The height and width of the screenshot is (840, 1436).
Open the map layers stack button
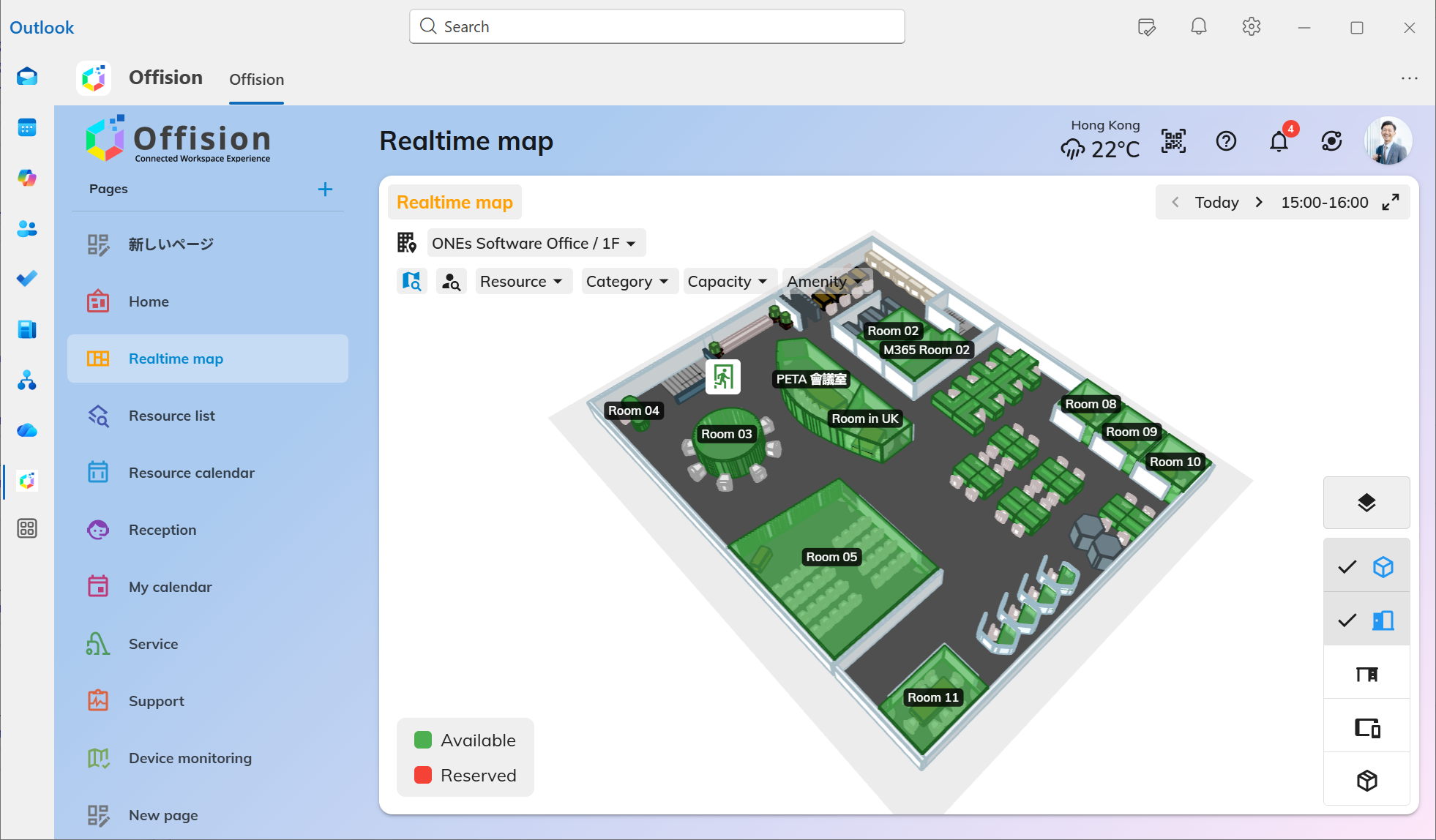[1366, 503]
